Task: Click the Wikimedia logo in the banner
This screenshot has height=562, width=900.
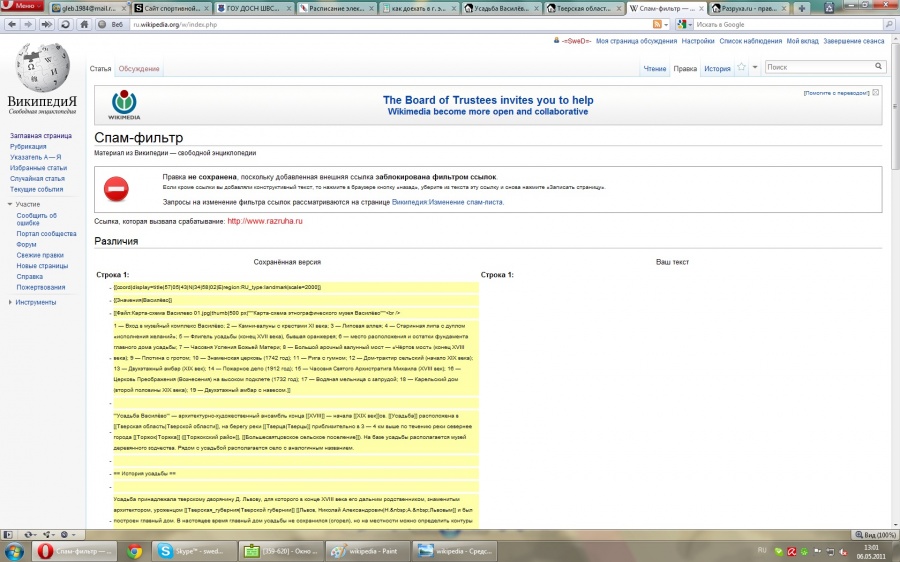Action: [124, 104]
